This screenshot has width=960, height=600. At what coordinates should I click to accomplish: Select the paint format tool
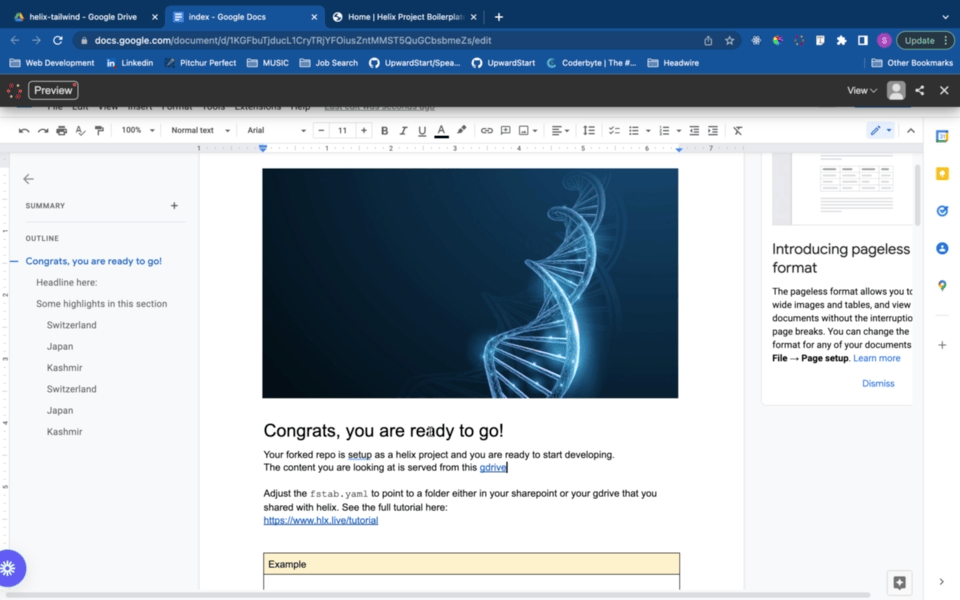point(99,131)
